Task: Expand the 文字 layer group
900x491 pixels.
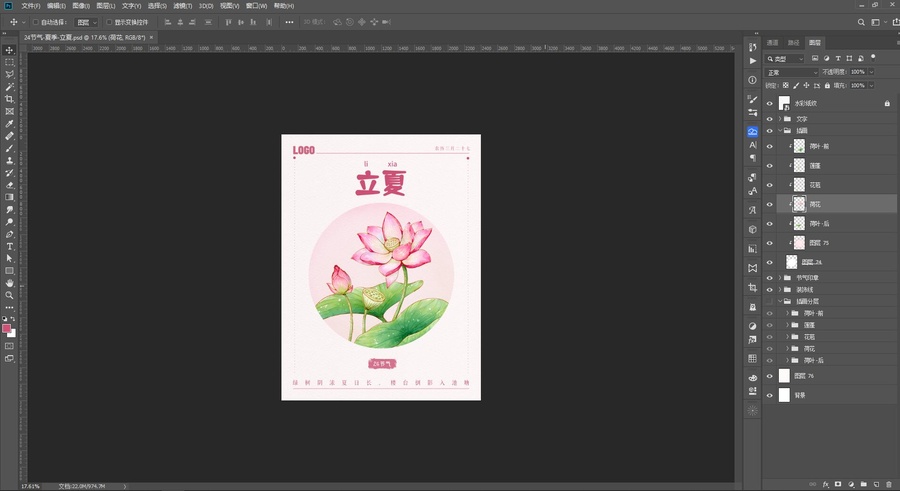Action: (780, 119)
